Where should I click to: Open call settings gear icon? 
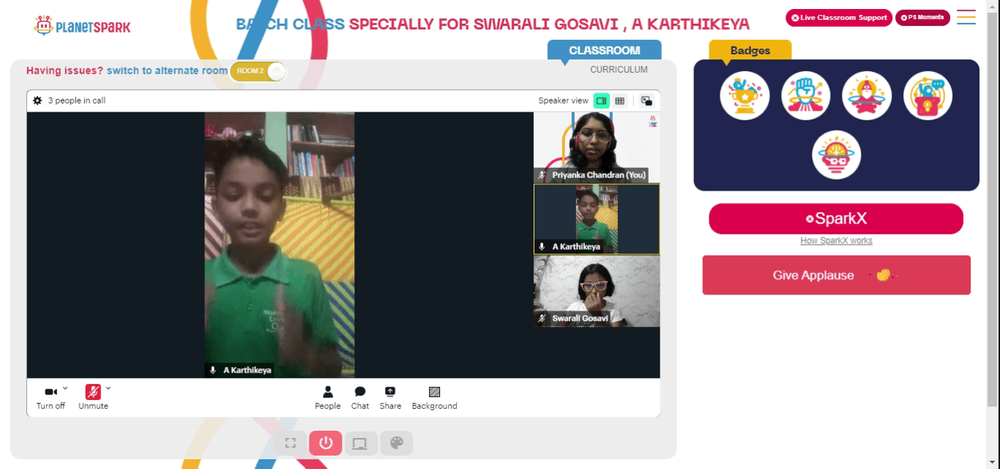pyautogui.click(x=38, y=100)
